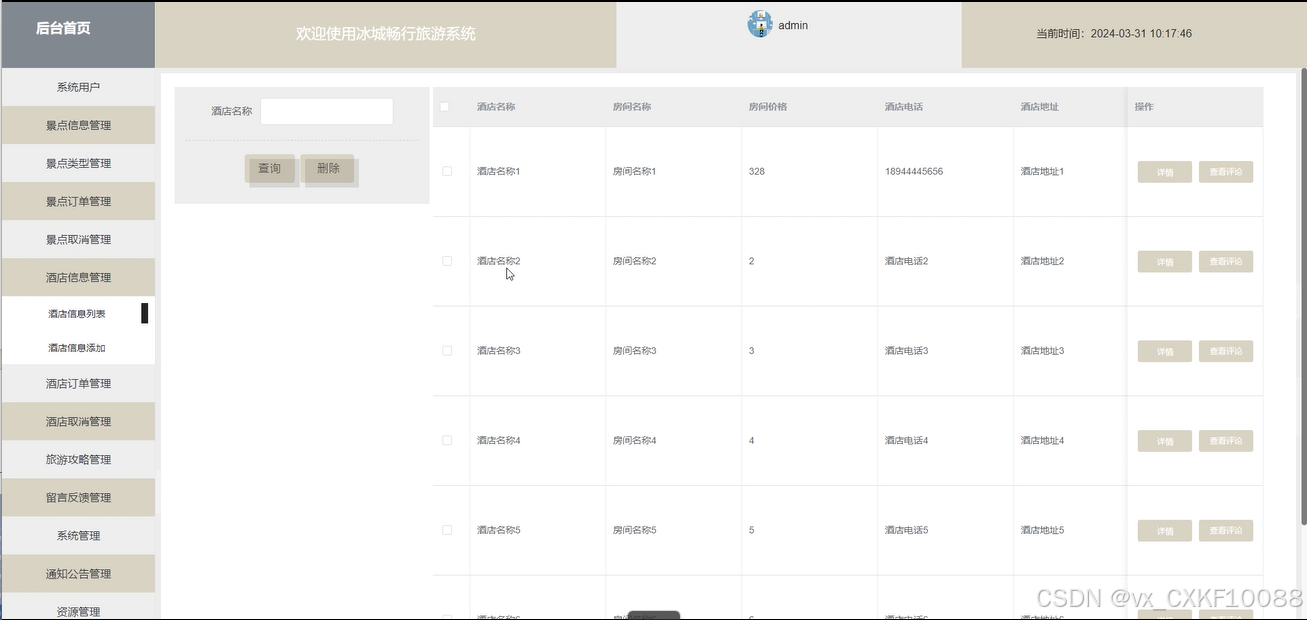Click price cell 328
1307x620 pixels.
[x=757, y=172]
